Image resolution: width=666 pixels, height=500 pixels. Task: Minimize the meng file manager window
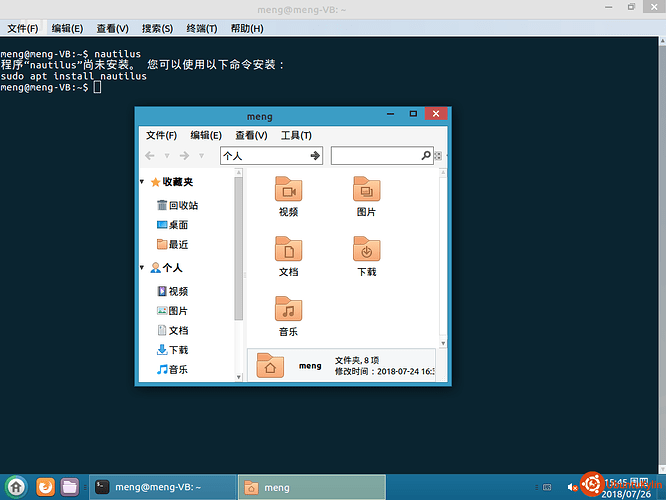click(390, 114)
